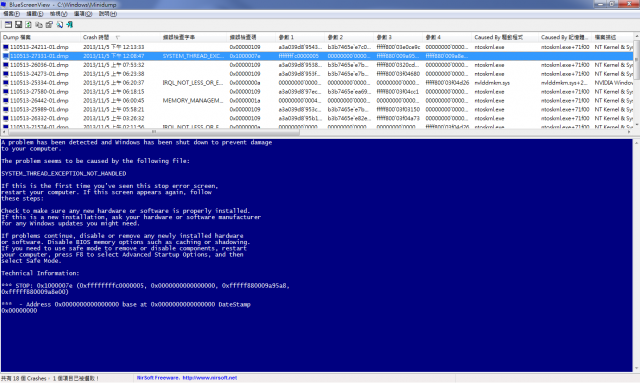Click the 參數 4 column header
The image size is (640, 383).
pos(448,37)
